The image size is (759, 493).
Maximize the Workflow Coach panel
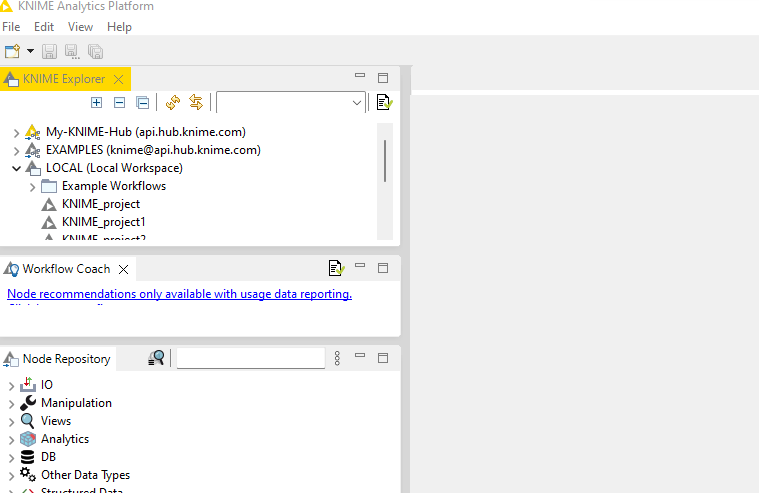tap(383, 268)
